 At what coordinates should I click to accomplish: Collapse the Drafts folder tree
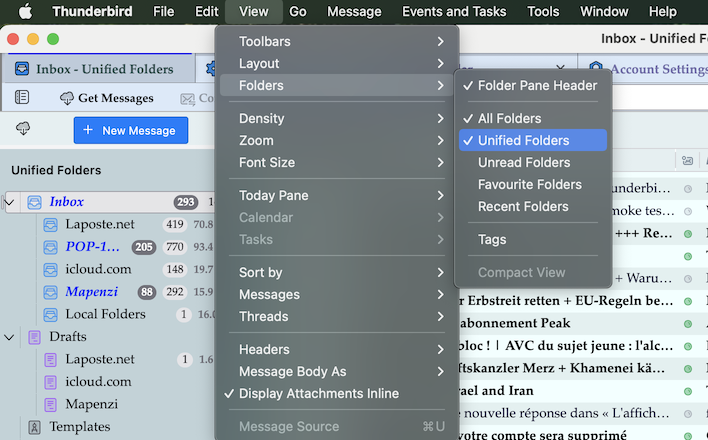click(9, 337)
